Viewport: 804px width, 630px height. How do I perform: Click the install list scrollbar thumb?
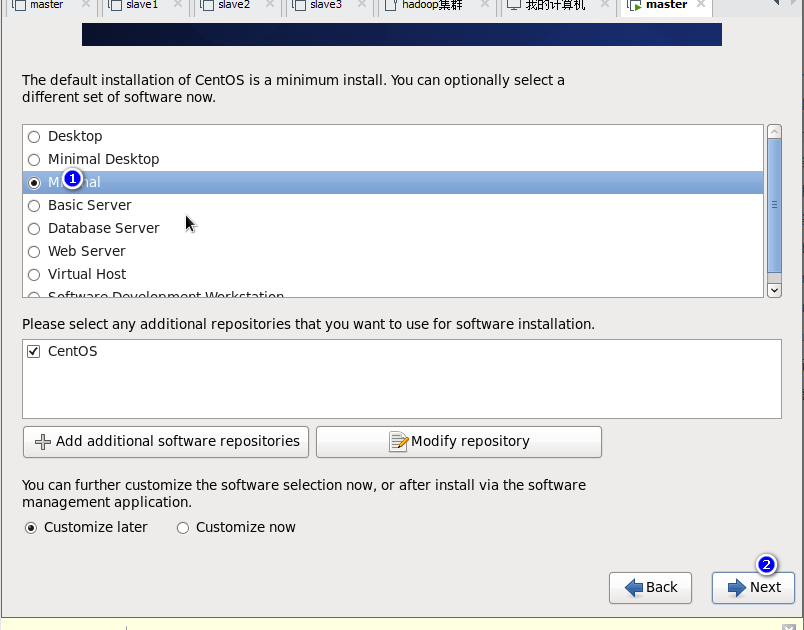point(774,205)
